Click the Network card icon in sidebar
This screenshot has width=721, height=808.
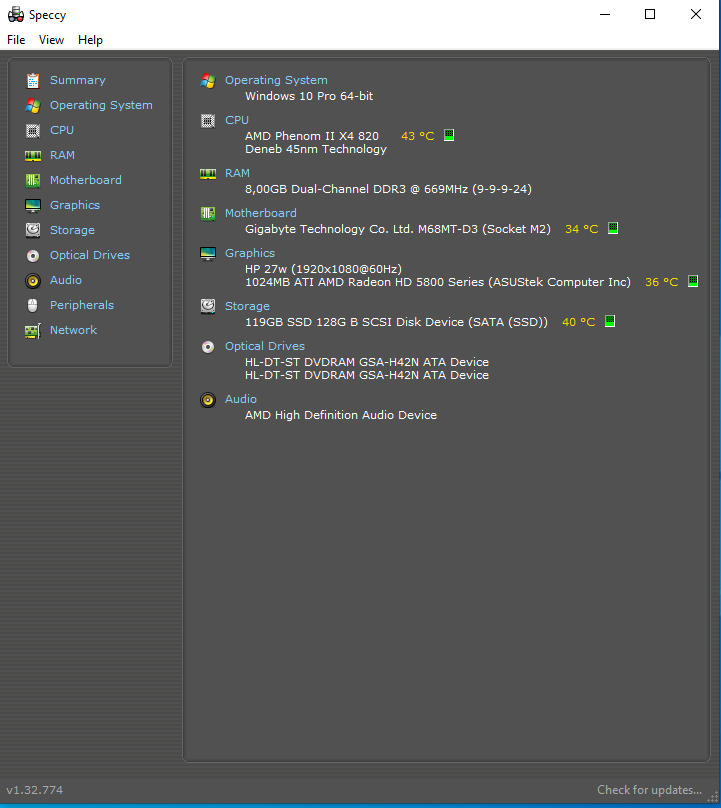point(33,331)
